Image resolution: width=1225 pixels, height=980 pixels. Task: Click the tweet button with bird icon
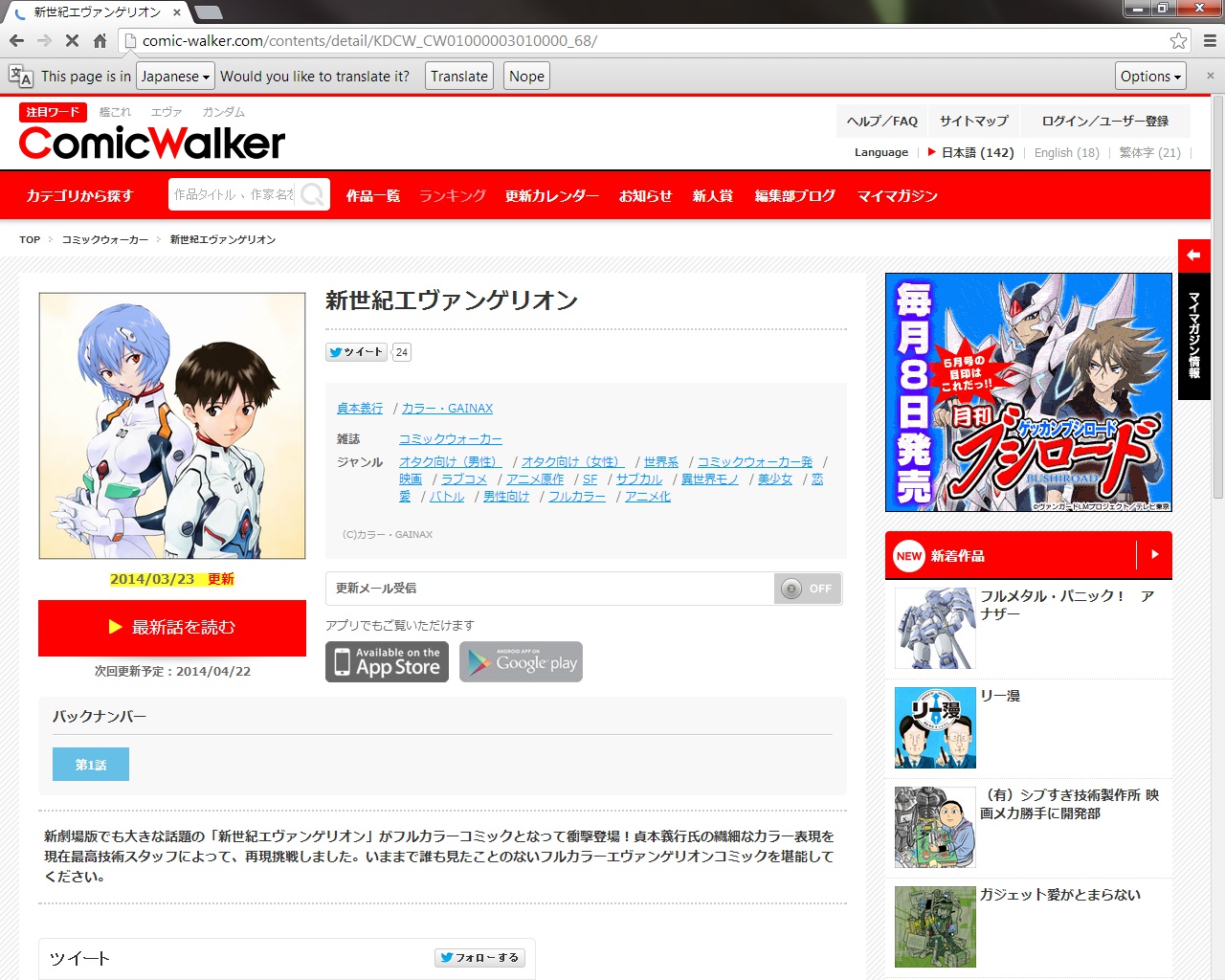click(x=356, y=352)
